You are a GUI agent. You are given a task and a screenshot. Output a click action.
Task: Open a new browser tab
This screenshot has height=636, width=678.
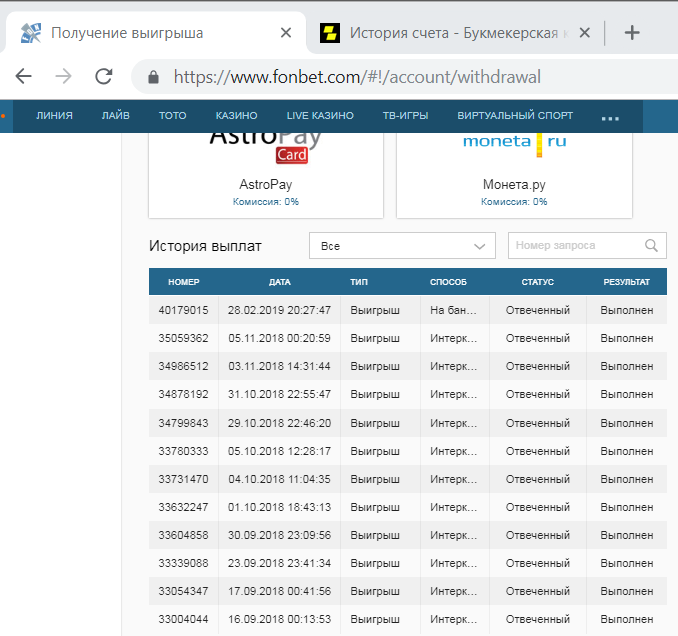point(631,32)
